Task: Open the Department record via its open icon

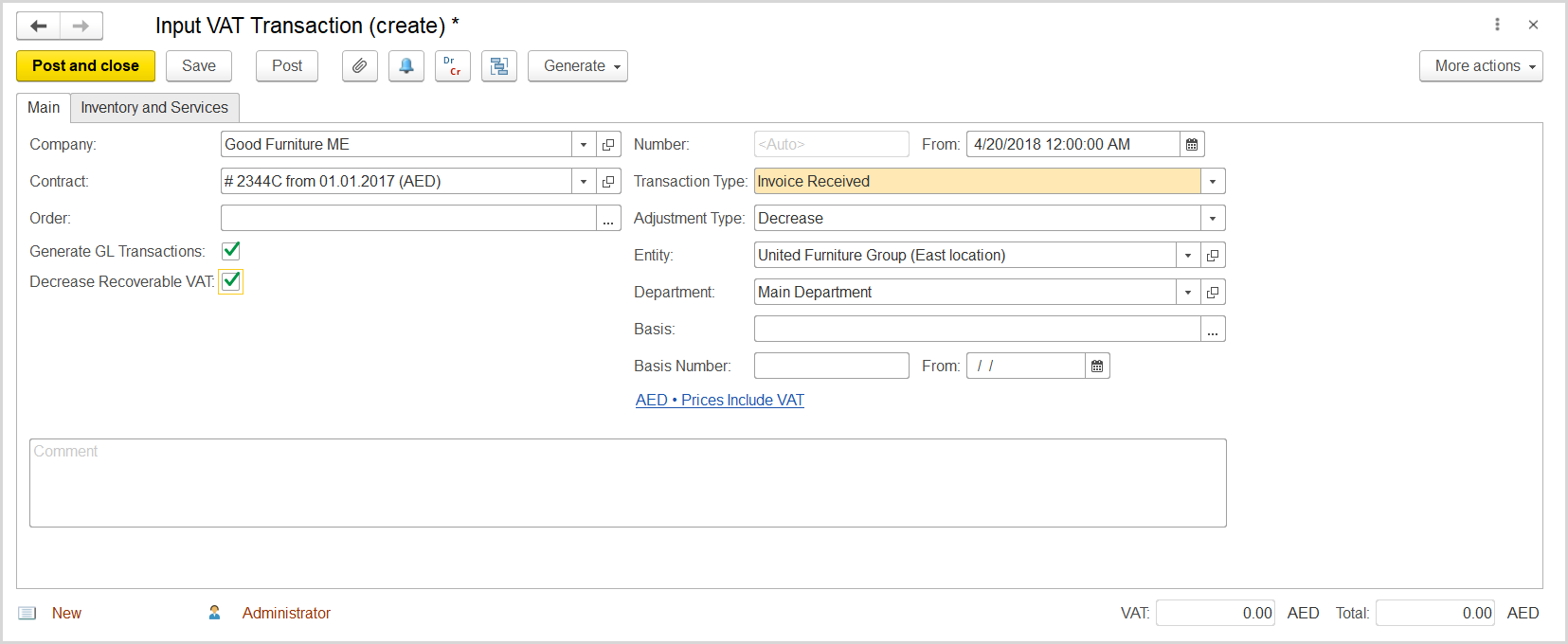Action: [x=1213, y=292]
